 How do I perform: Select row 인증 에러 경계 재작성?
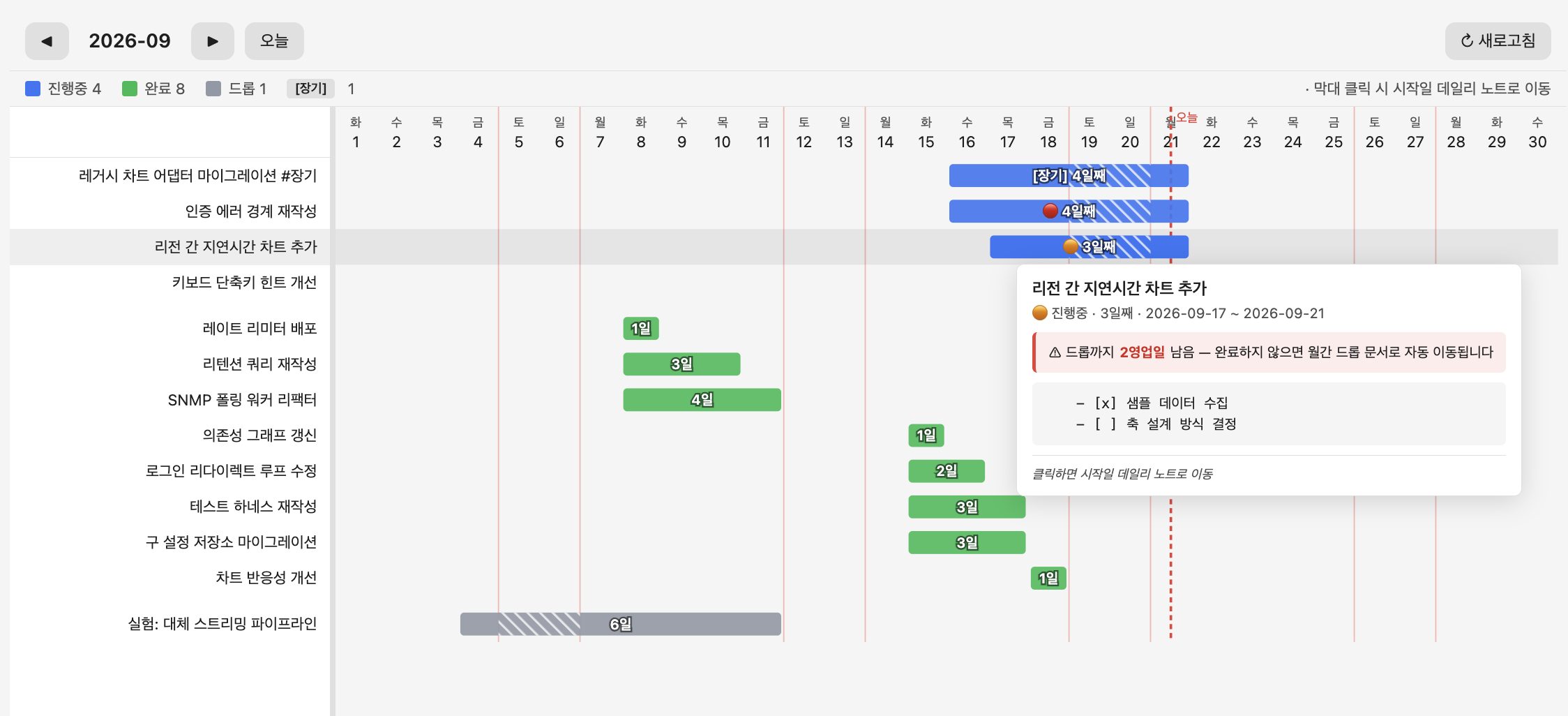tap(251, 211)
